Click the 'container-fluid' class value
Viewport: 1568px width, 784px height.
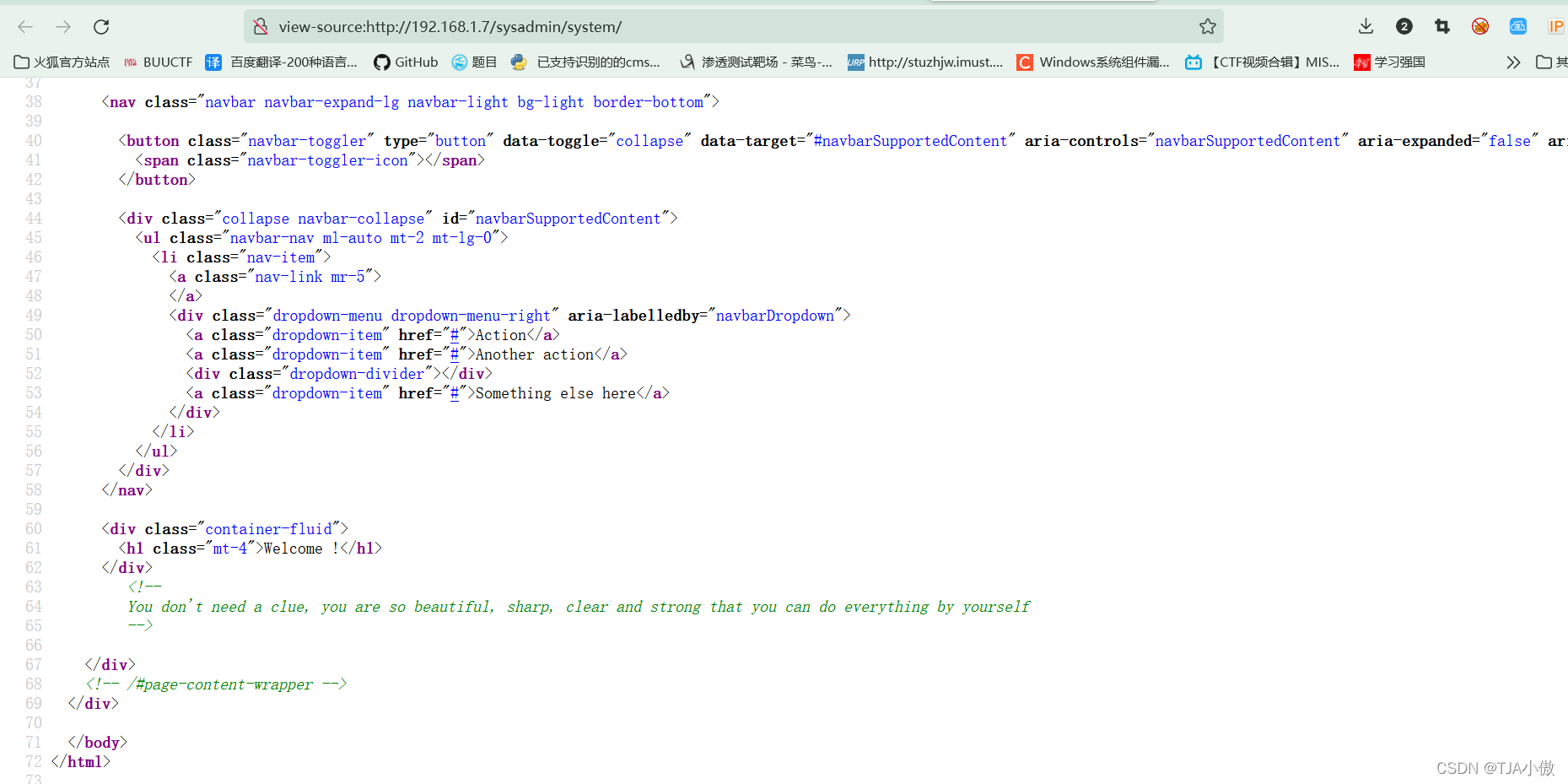click(268, 529)
